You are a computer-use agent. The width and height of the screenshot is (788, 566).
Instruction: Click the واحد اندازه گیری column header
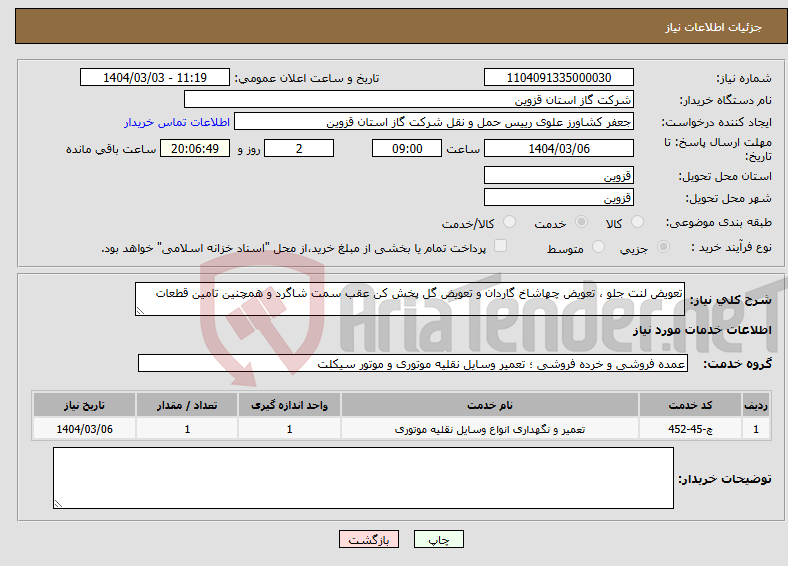click(x=289, y=405)
